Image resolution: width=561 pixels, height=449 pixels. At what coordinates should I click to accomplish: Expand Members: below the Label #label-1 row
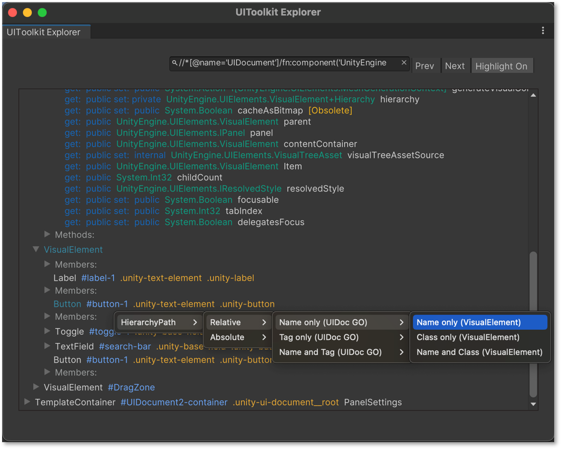click(47, 290)
